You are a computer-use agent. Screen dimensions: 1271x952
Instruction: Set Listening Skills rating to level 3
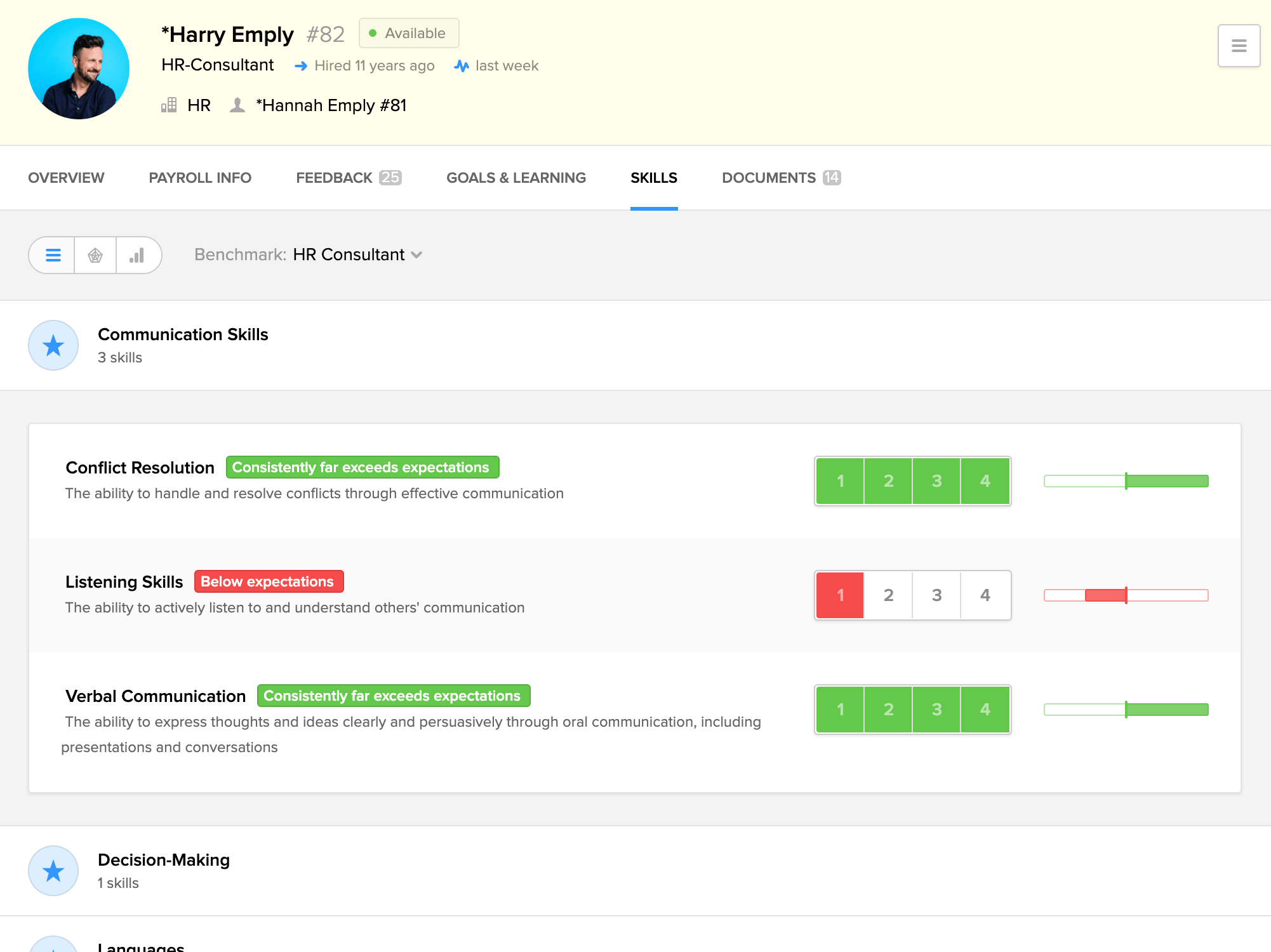click(936, 595)
